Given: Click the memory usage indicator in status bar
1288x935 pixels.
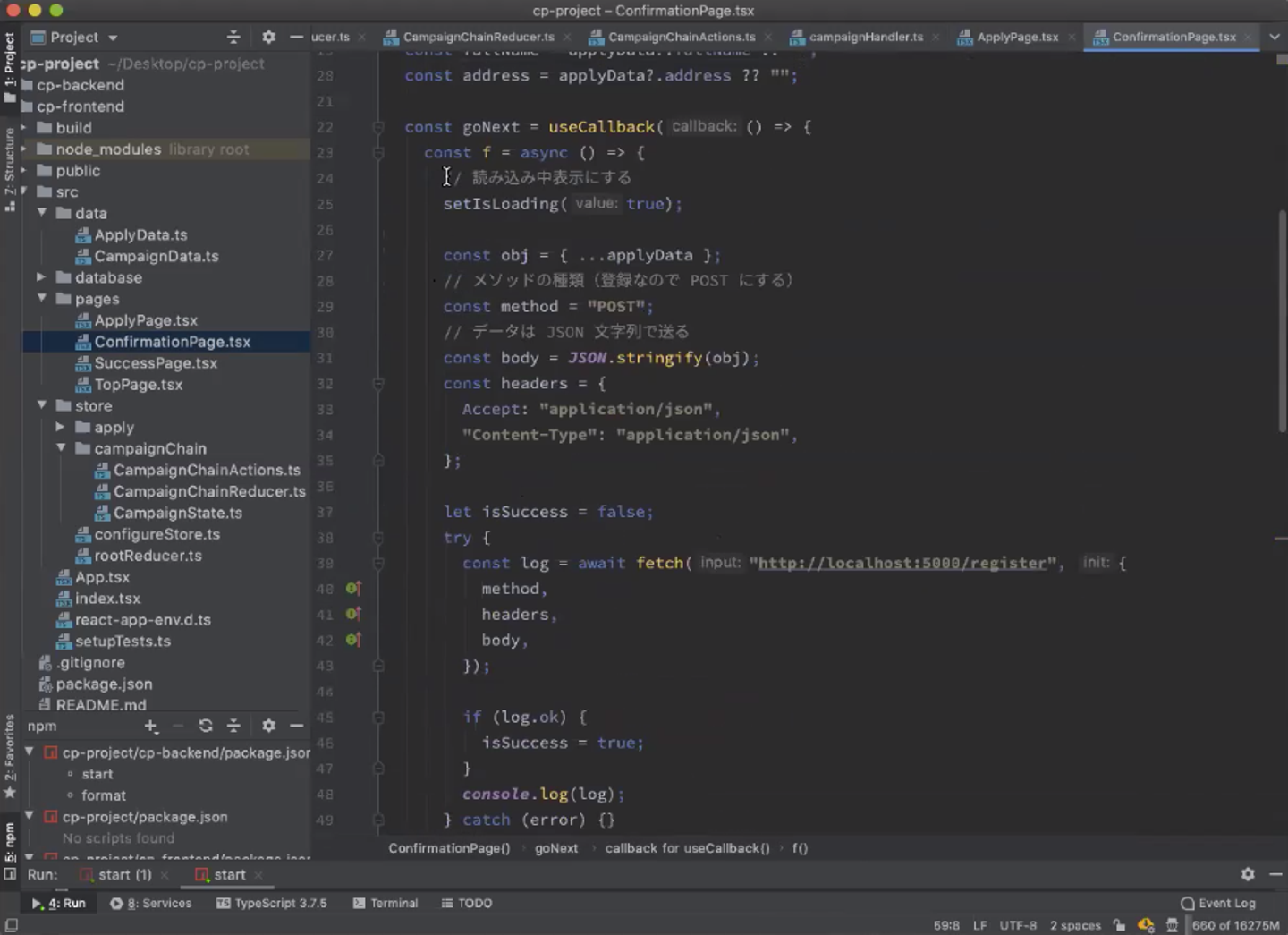Looking at the screenshot, I should click(1235, 925).
